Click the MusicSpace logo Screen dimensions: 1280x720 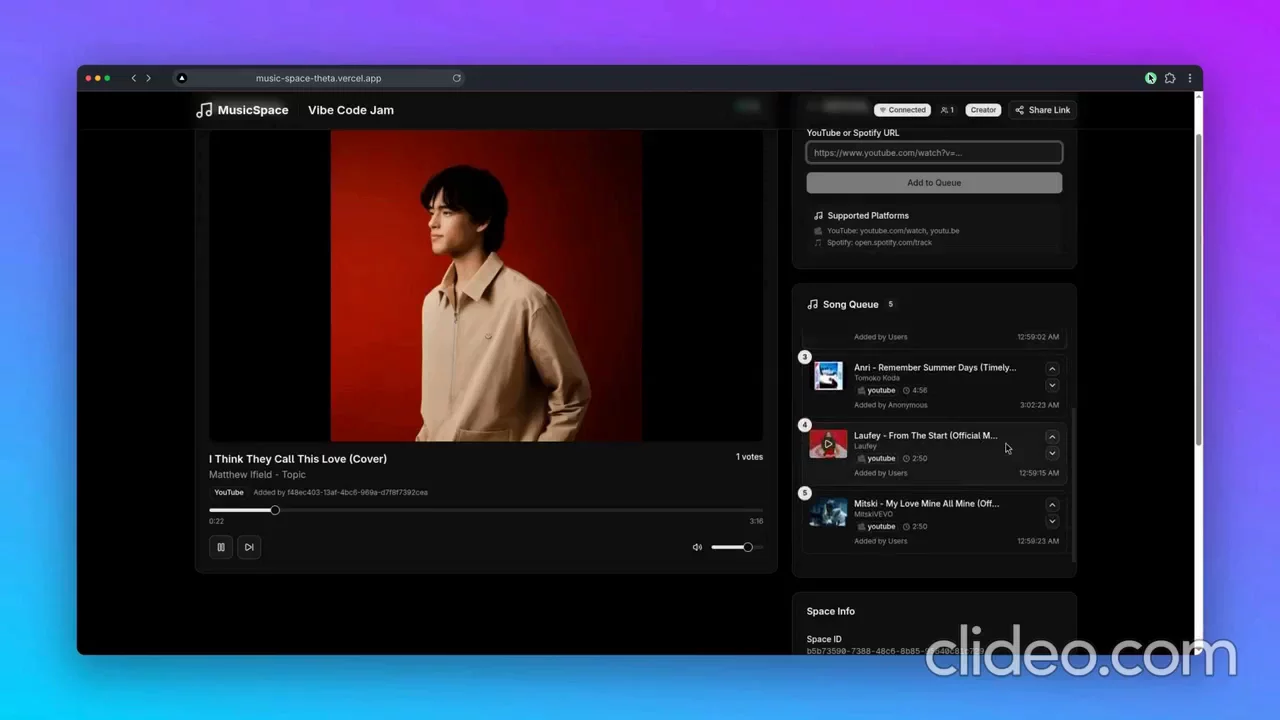point(242,110)
